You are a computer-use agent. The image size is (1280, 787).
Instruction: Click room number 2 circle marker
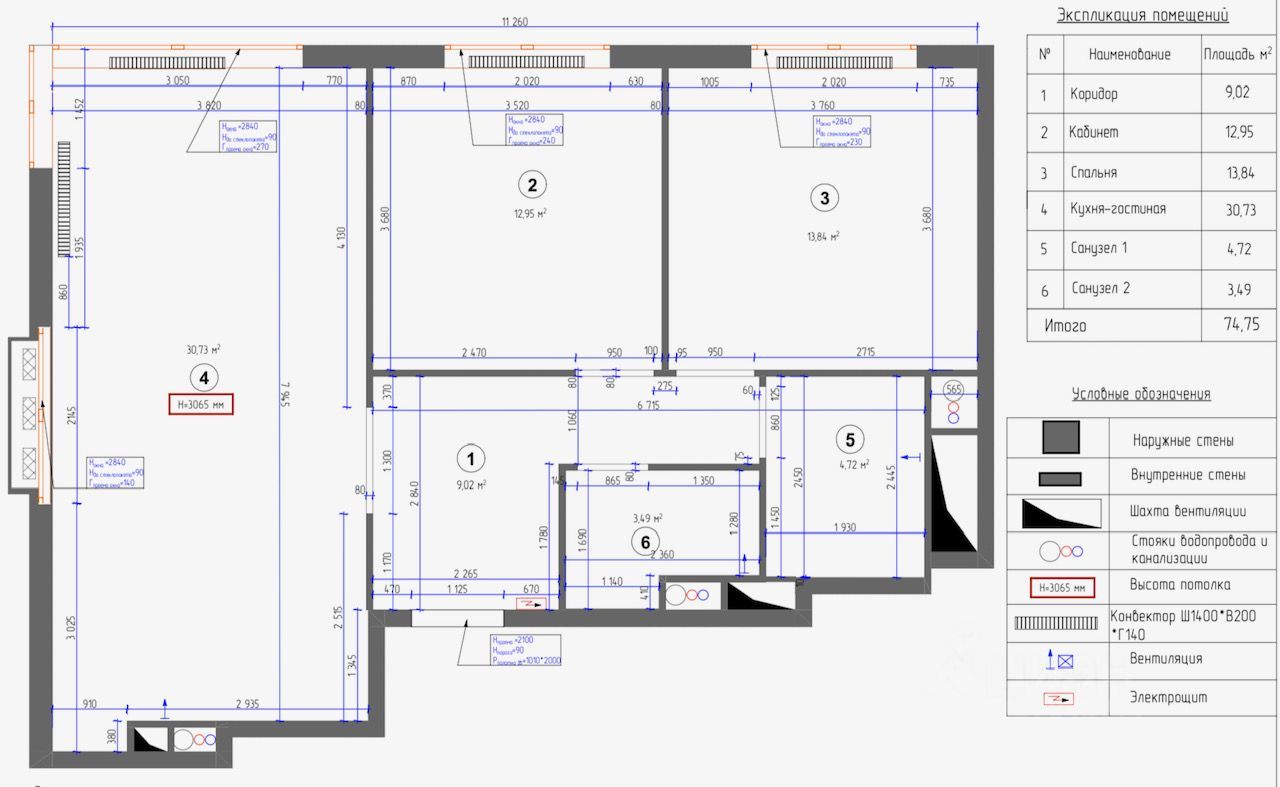[532, 184]
